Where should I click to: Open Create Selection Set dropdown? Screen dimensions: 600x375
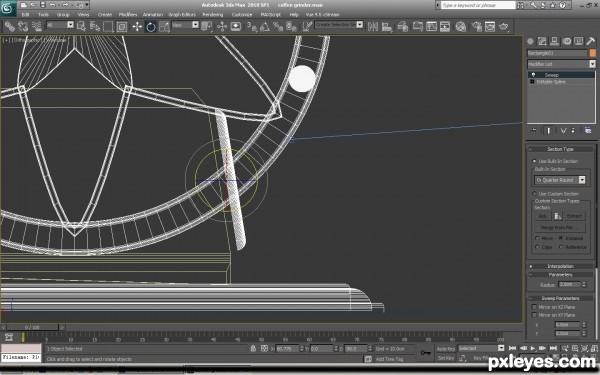pos(359,25)
